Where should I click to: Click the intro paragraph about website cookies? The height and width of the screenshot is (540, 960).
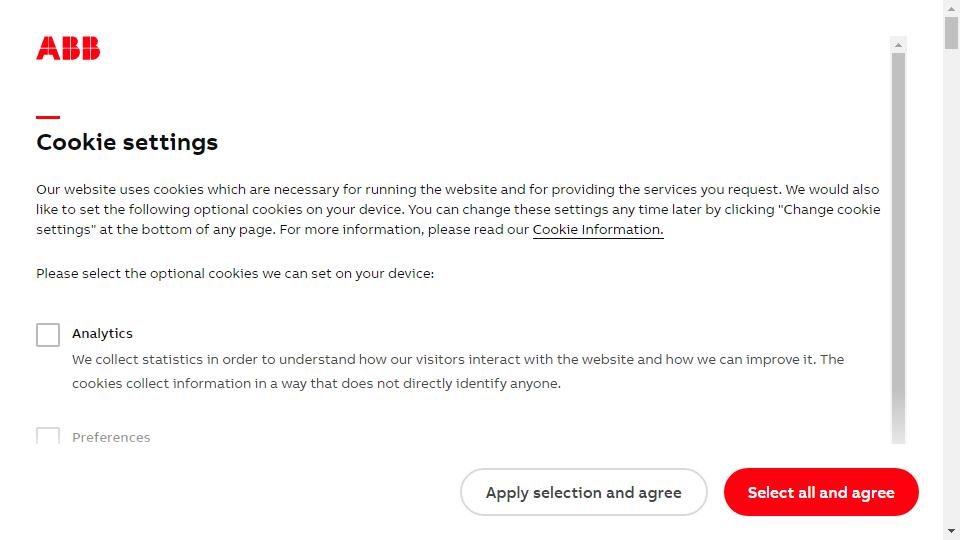tap(458, 209)
